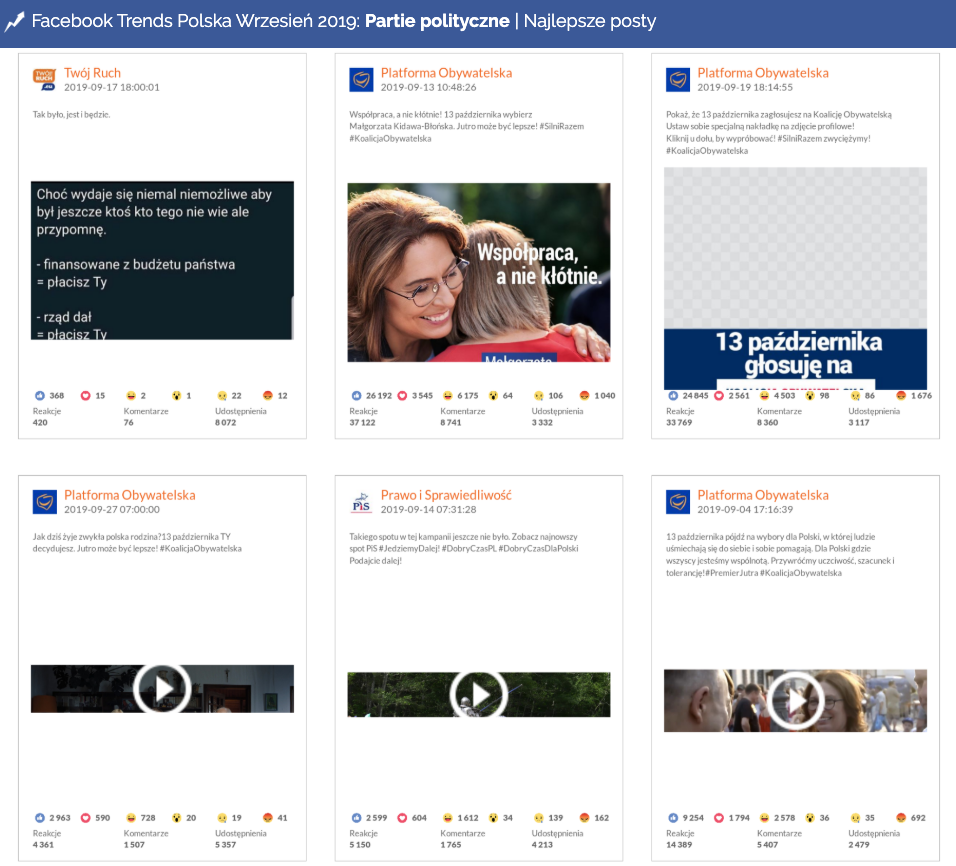
Task: Open the '13 października głosuję na' image
Action: [x=795, y=278]
